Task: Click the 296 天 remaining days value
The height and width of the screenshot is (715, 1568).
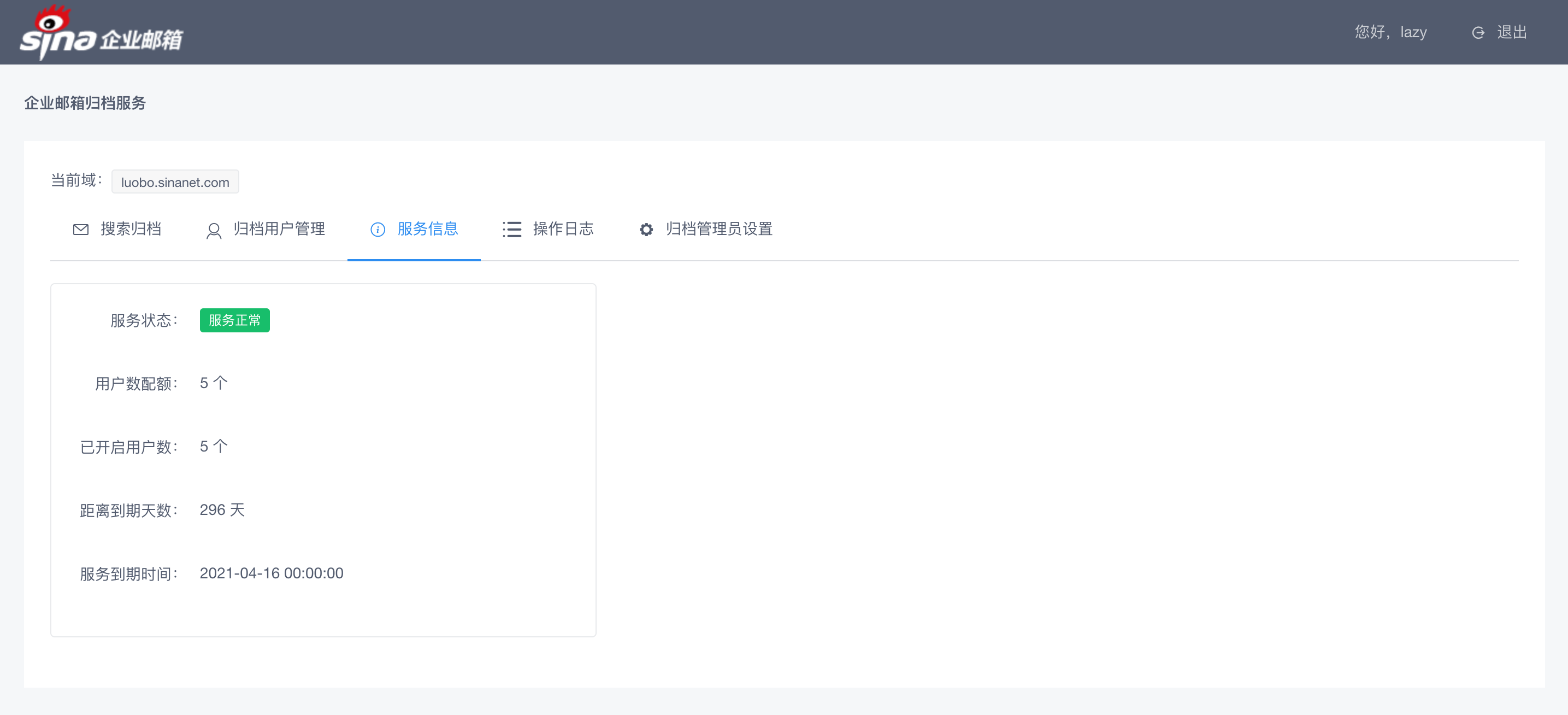Action: point(222,510)
